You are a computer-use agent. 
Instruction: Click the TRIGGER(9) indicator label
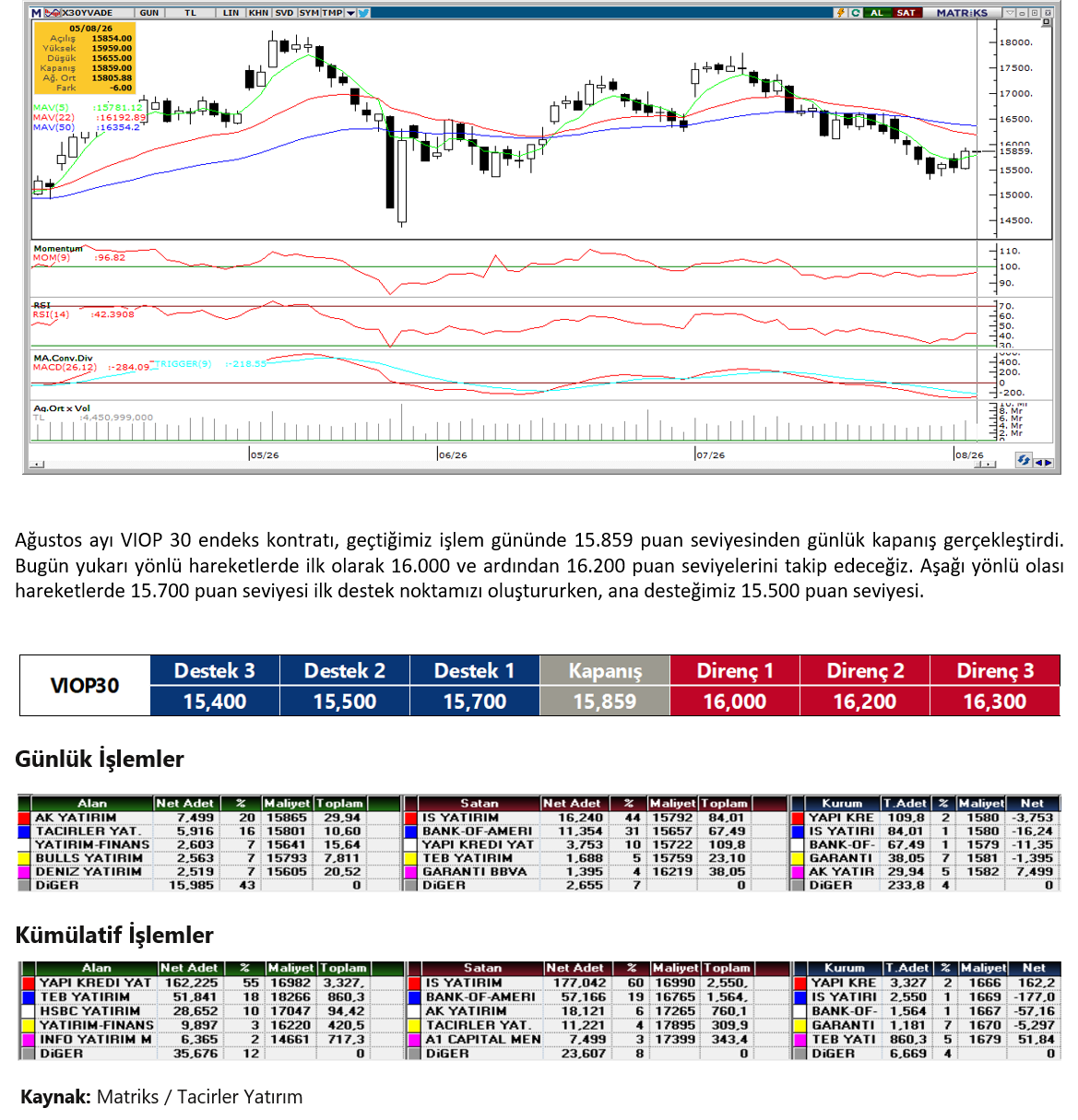(181, 363)
